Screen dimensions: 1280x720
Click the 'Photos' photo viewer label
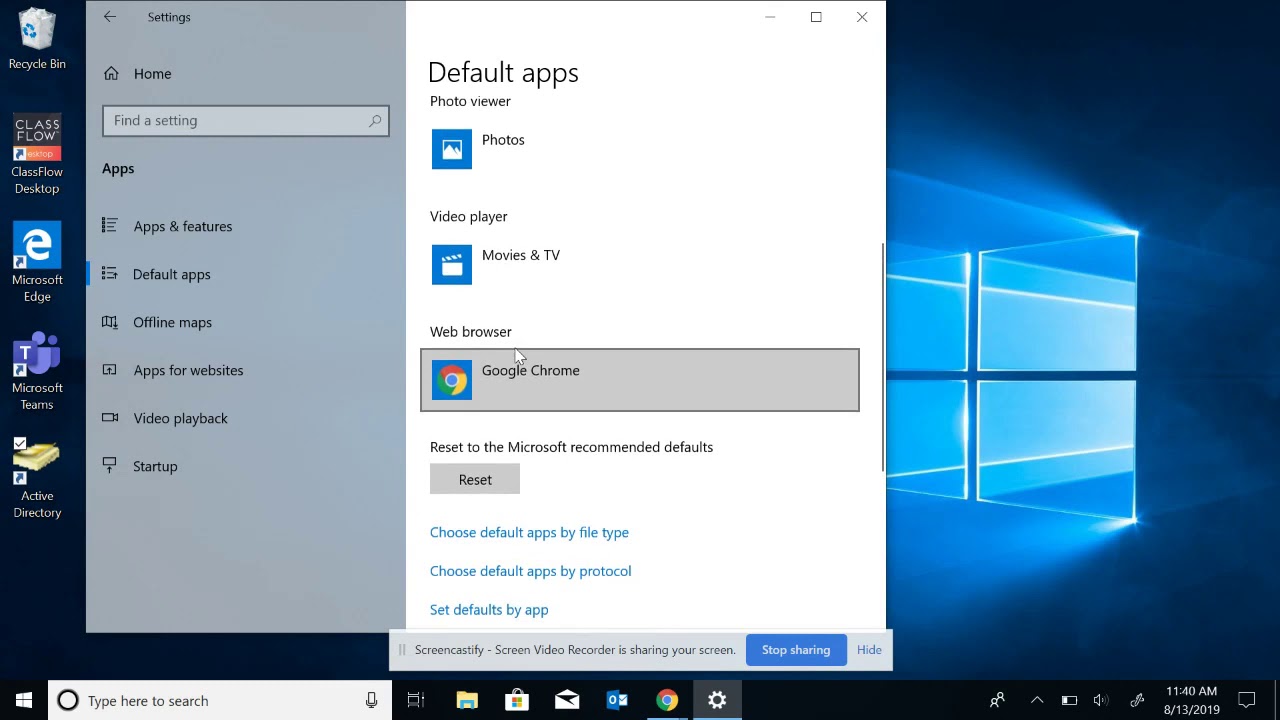(x=503, y=140)
